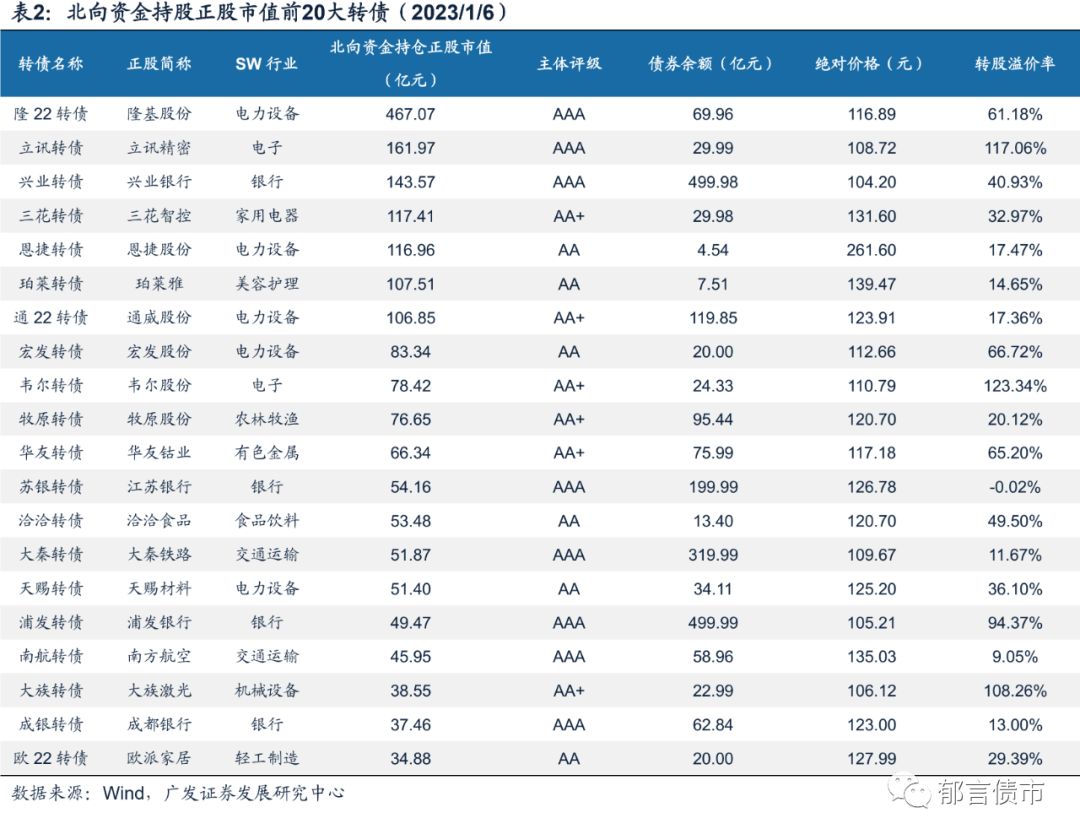The image size is (1080, 840).
Task: Click the 108.26% premium rate cell
Action: (x=1015, y=691)
